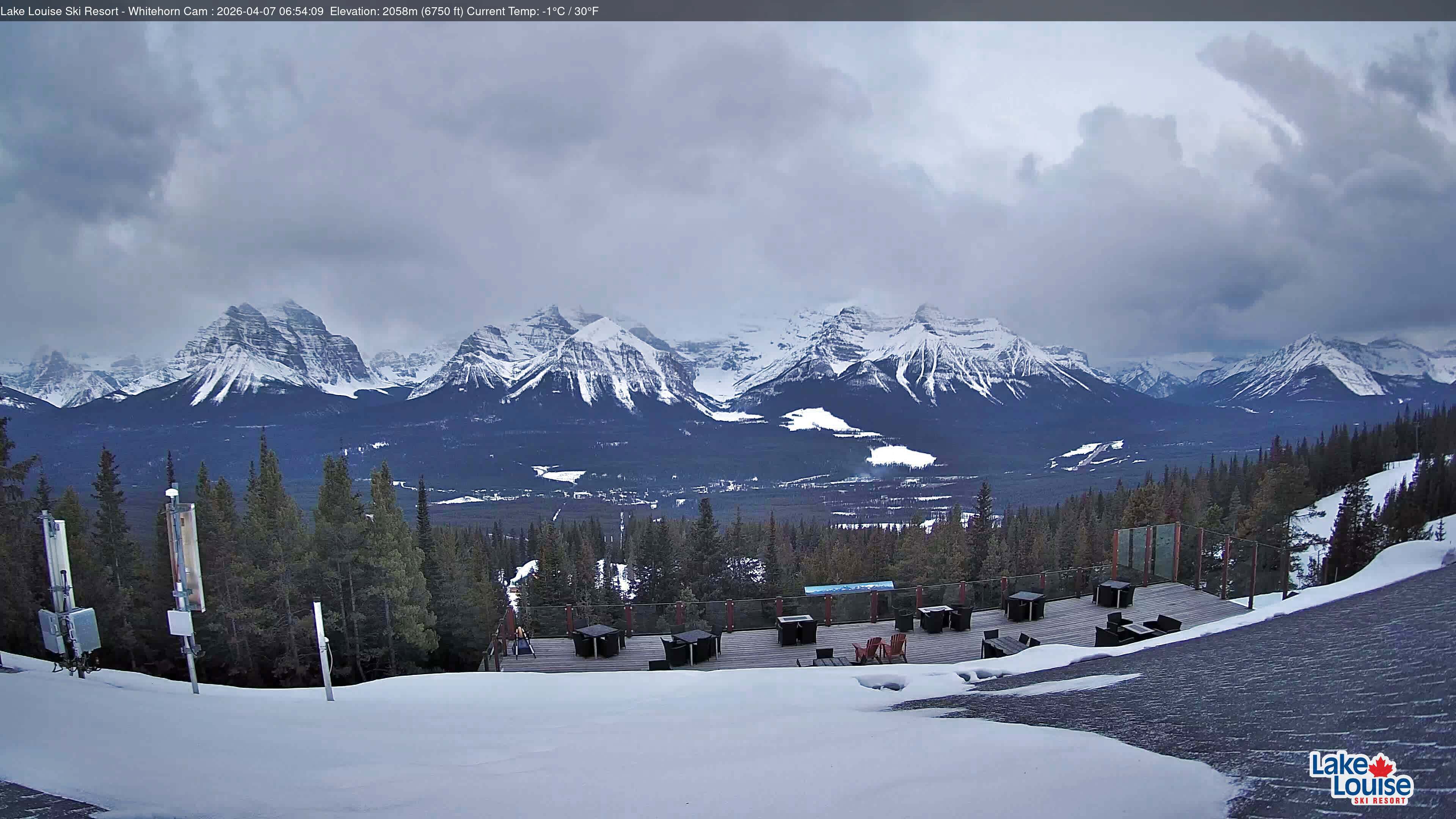The image size is (1456, 819).
Task: Click the 'SKI RESORT' red label in logo
Action: pyautogui.click(x=1380, y=800)
